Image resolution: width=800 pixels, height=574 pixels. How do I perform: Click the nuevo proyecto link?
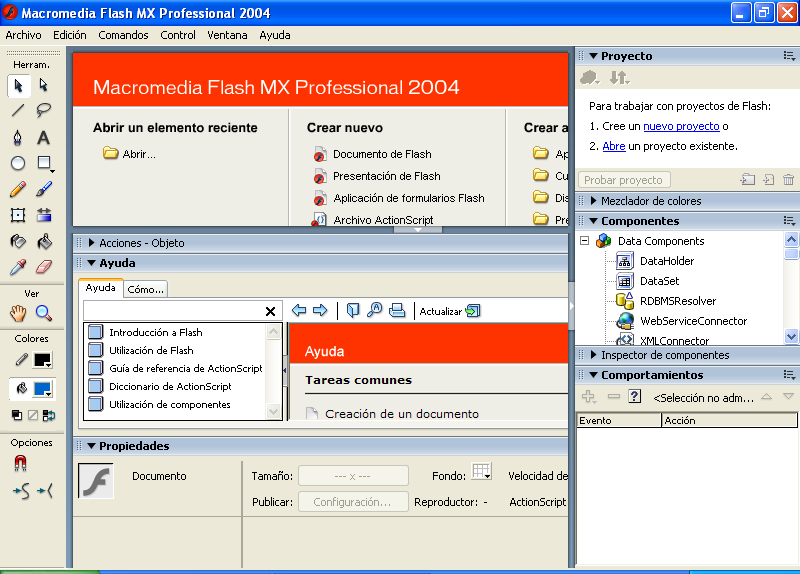[x=681, y=126]
